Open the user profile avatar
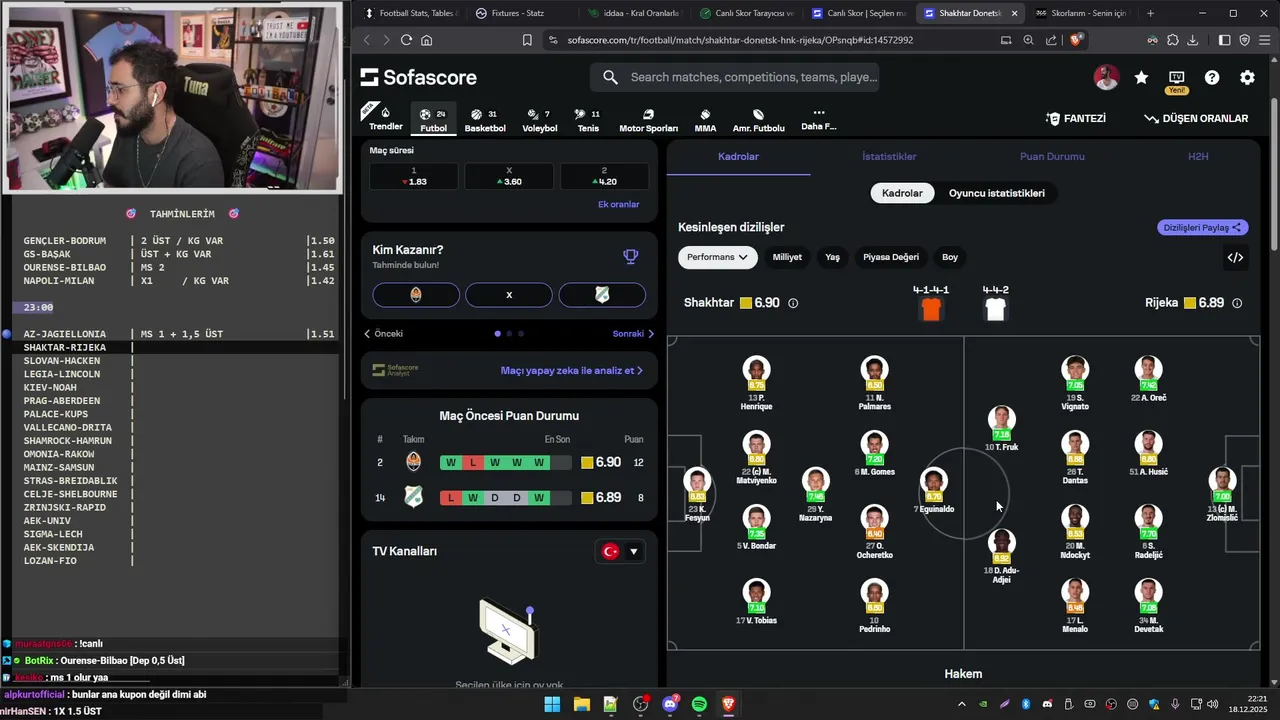Viewport: 1280px width, 720px height. (x=1106, y=78)
